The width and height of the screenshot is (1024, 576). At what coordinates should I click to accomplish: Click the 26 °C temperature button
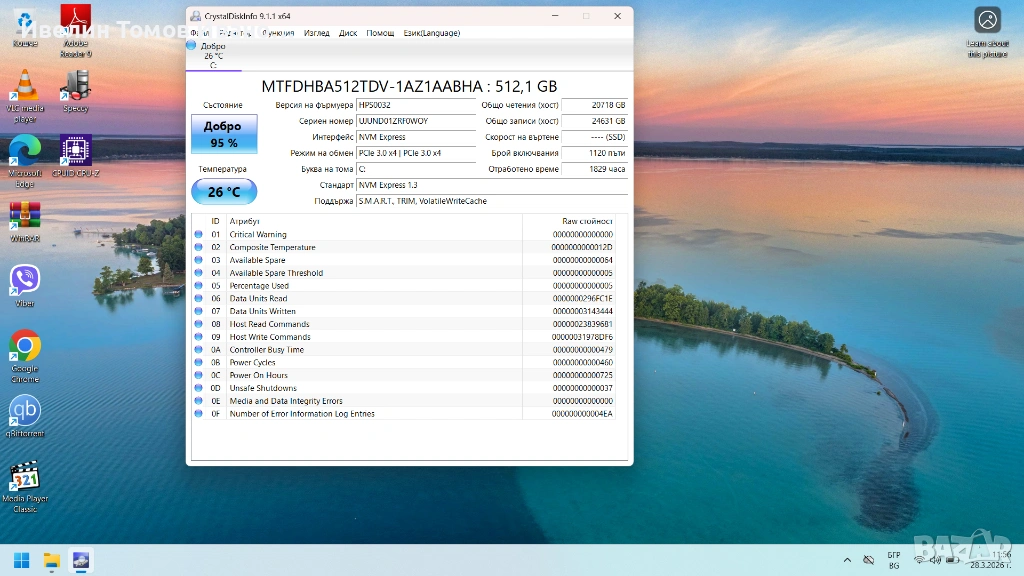pos(224,192)
